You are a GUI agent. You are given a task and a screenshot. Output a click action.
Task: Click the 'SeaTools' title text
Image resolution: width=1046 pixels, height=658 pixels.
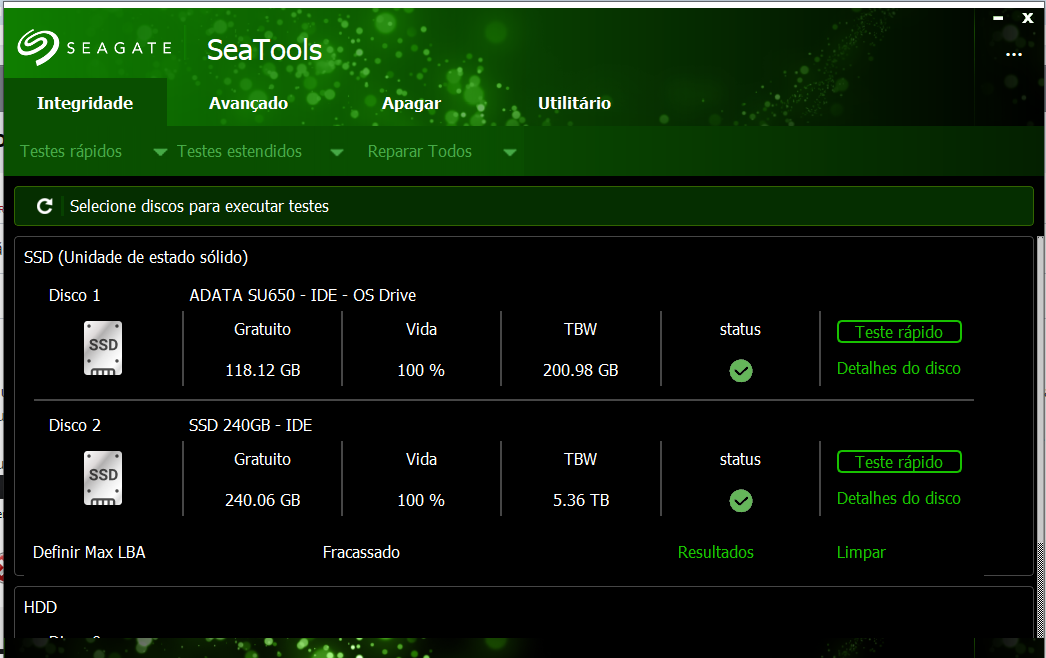tap(264, 50)
